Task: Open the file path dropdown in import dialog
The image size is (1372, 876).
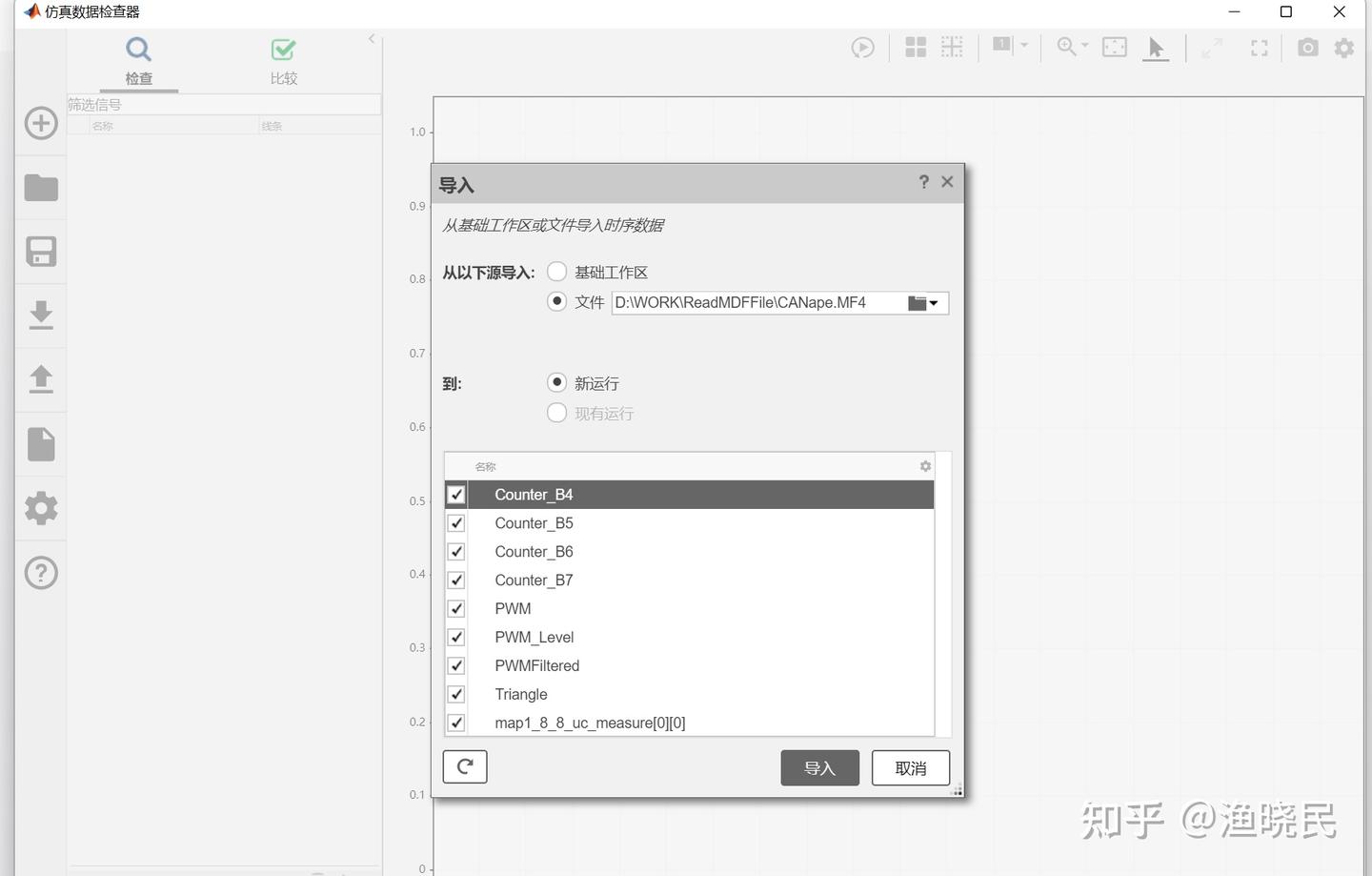Action: (933, 302)
